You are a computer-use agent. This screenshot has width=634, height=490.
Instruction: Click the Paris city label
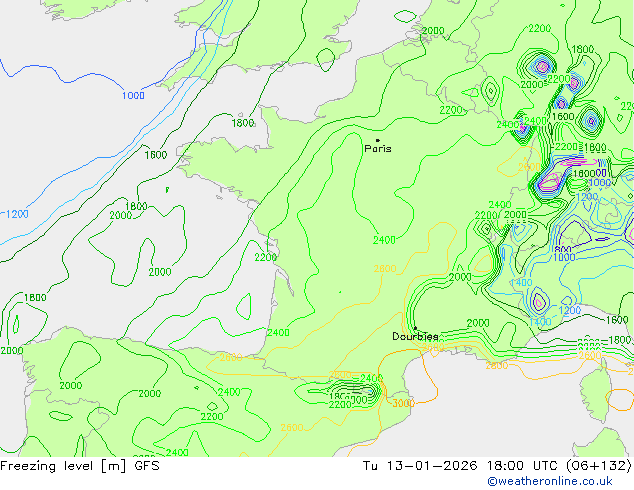point(378,148)
